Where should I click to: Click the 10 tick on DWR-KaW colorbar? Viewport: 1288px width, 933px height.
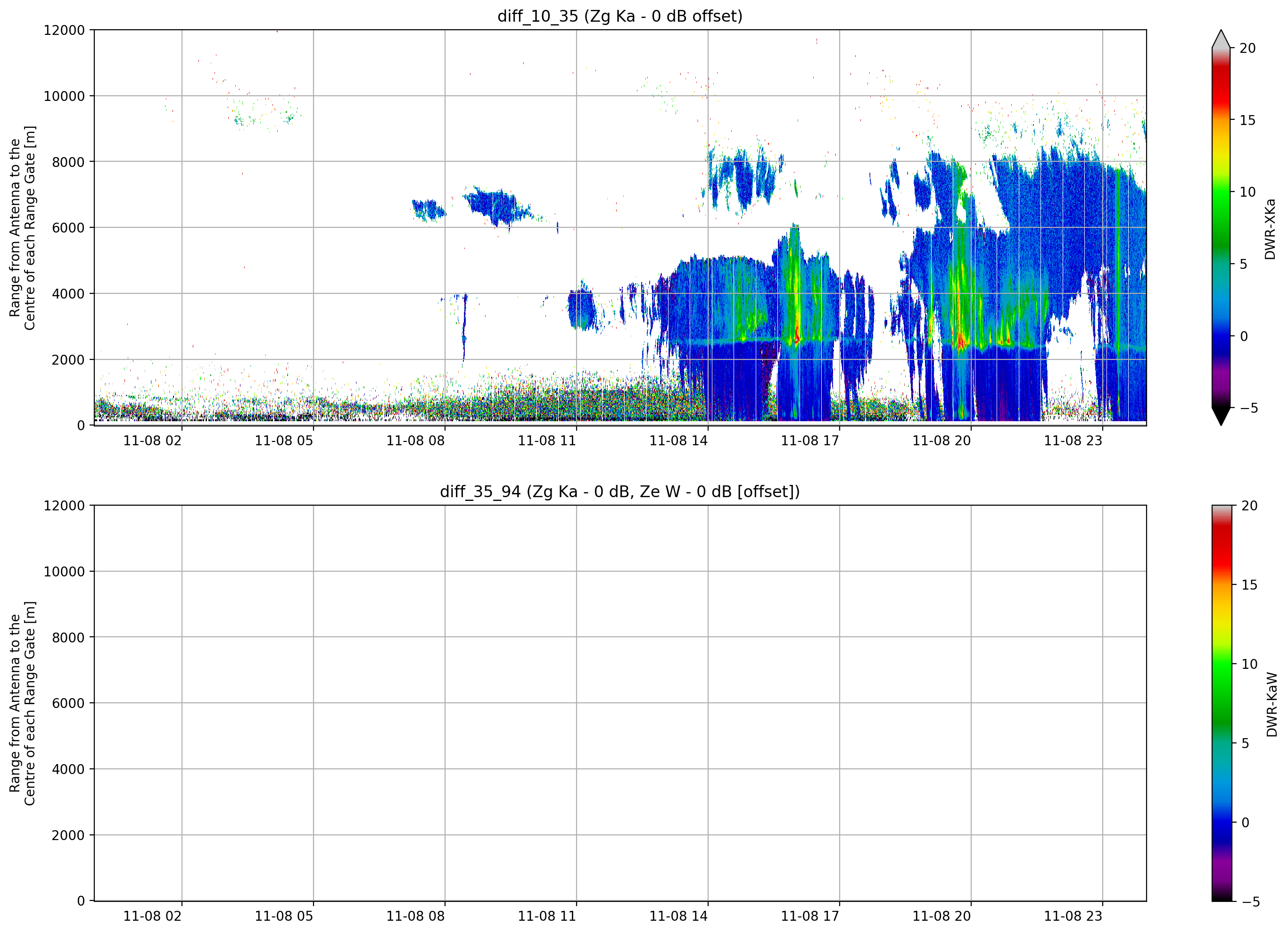[1249, 664]
